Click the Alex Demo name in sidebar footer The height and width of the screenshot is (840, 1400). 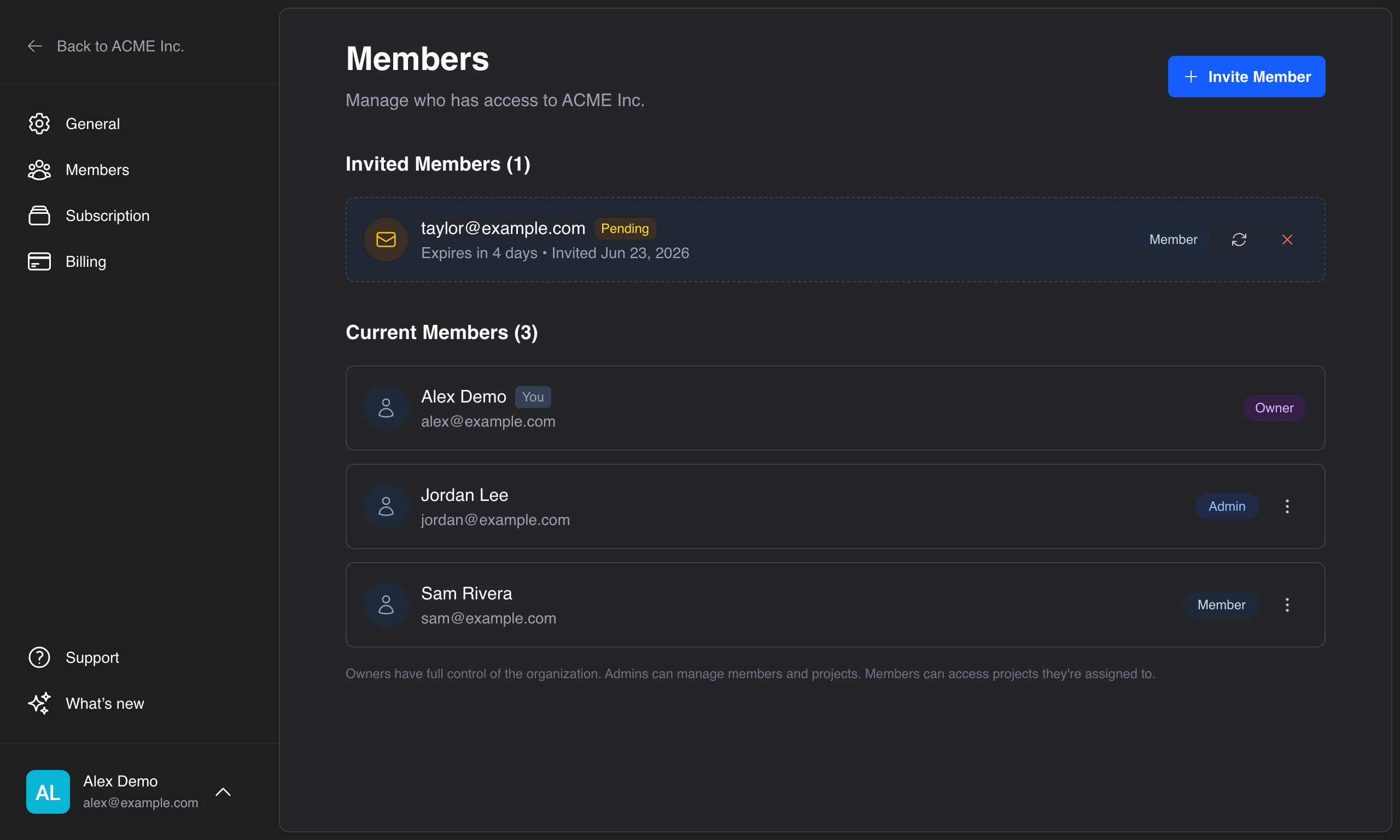[120, 781]
